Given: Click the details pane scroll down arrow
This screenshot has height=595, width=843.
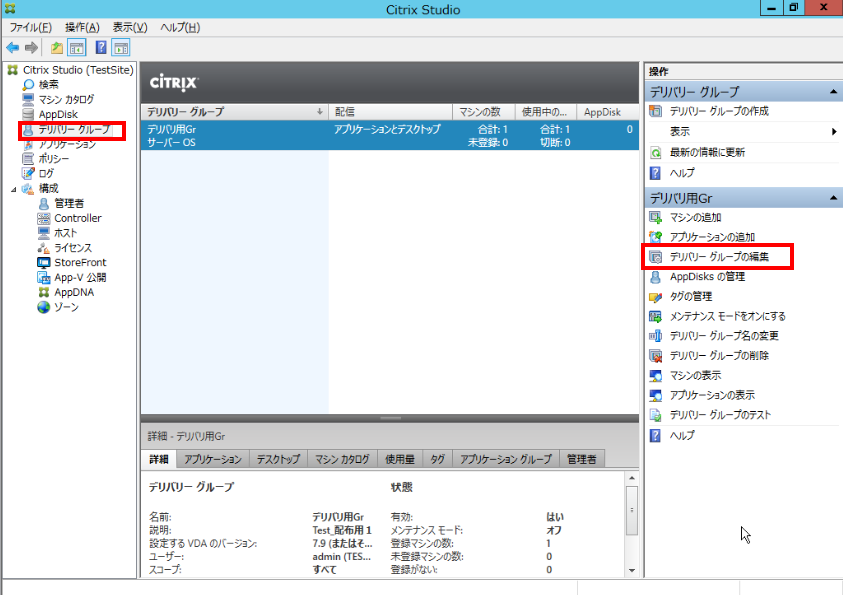Looking at the screenshot, I should tap(632, 570).
